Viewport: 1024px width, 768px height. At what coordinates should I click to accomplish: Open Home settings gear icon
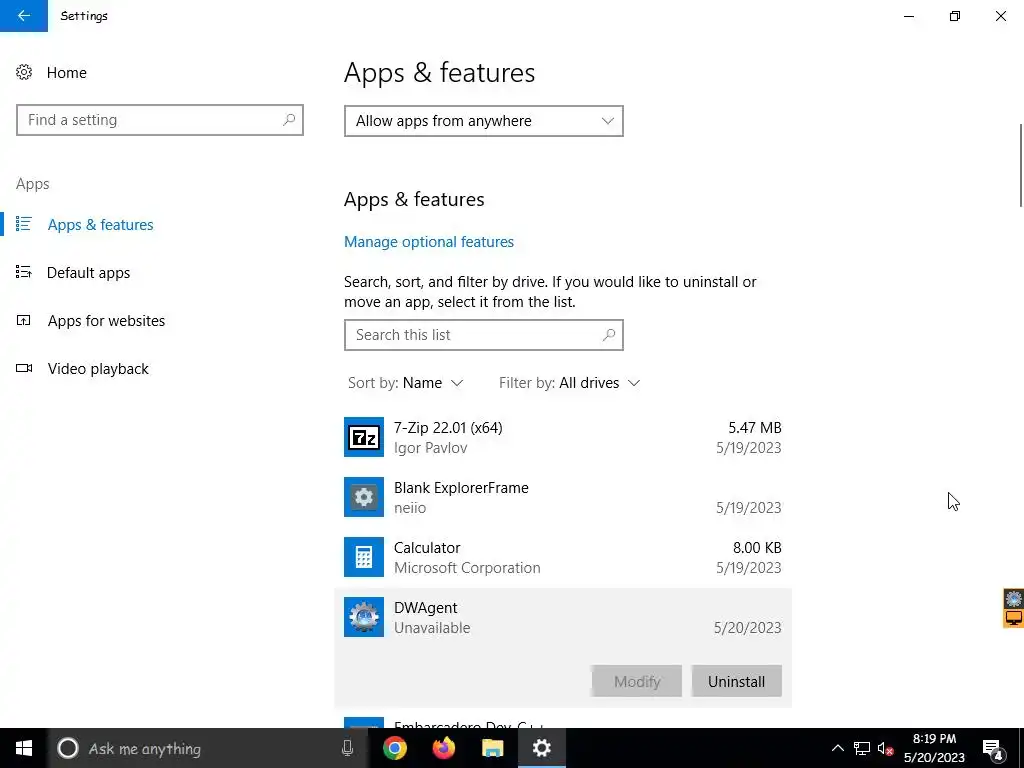(x=24, y=72)
